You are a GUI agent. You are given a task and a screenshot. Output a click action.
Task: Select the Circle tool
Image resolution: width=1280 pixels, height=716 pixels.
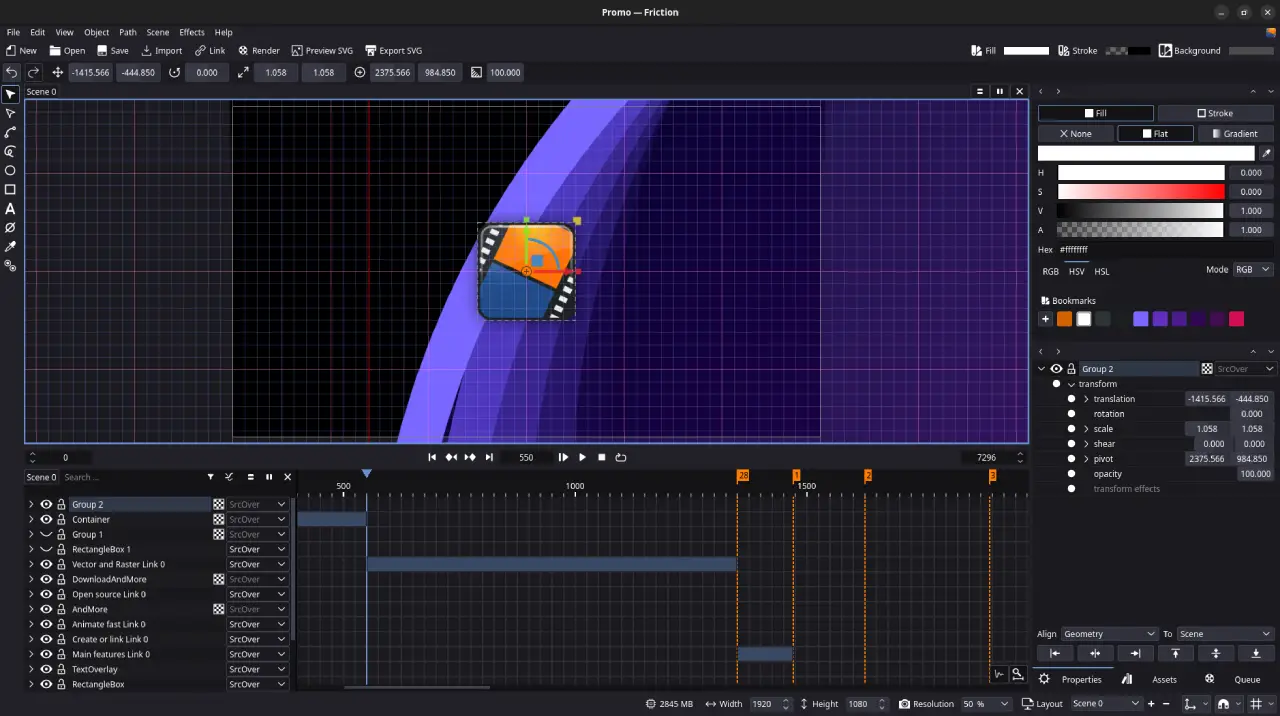click(10, 170)
